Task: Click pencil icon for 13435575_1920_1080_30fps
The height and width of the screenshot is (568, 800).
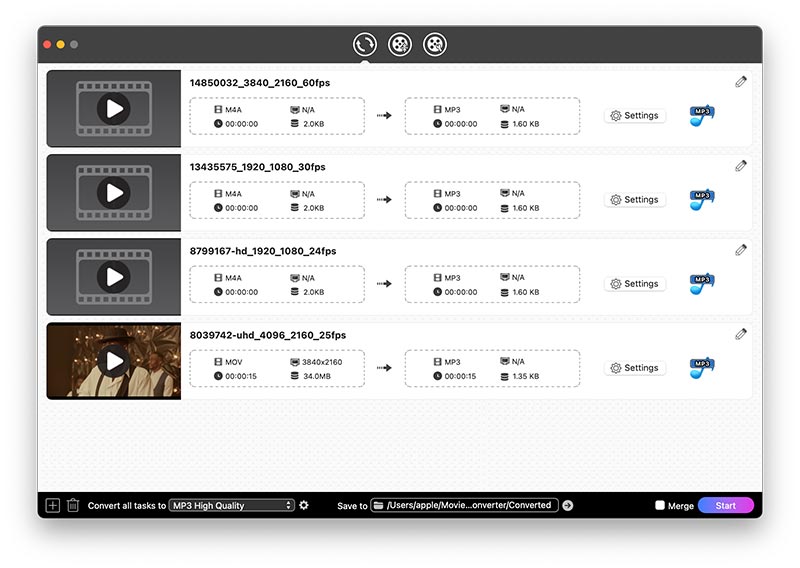Action: pyautogui.click(x=740, y=166)
